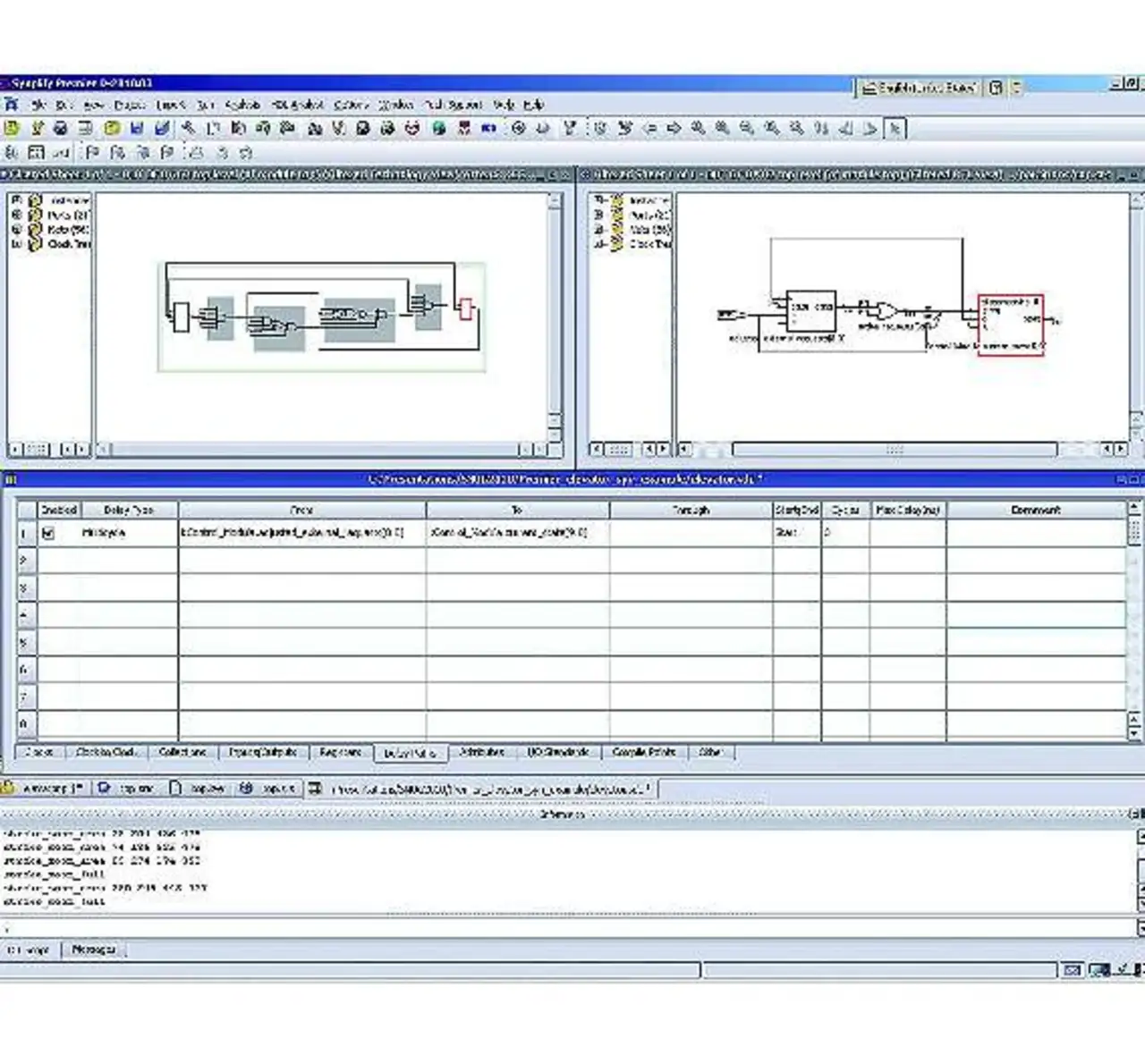
Task: Click the right schematic horizontal scrollbar
Action: (895, 449)
